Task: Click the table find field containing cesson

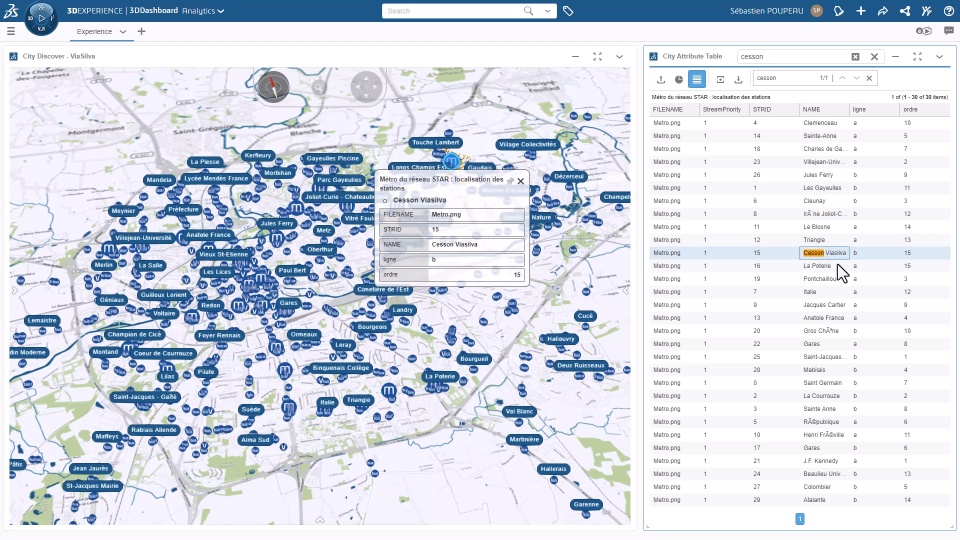Action: coord(786,78)
